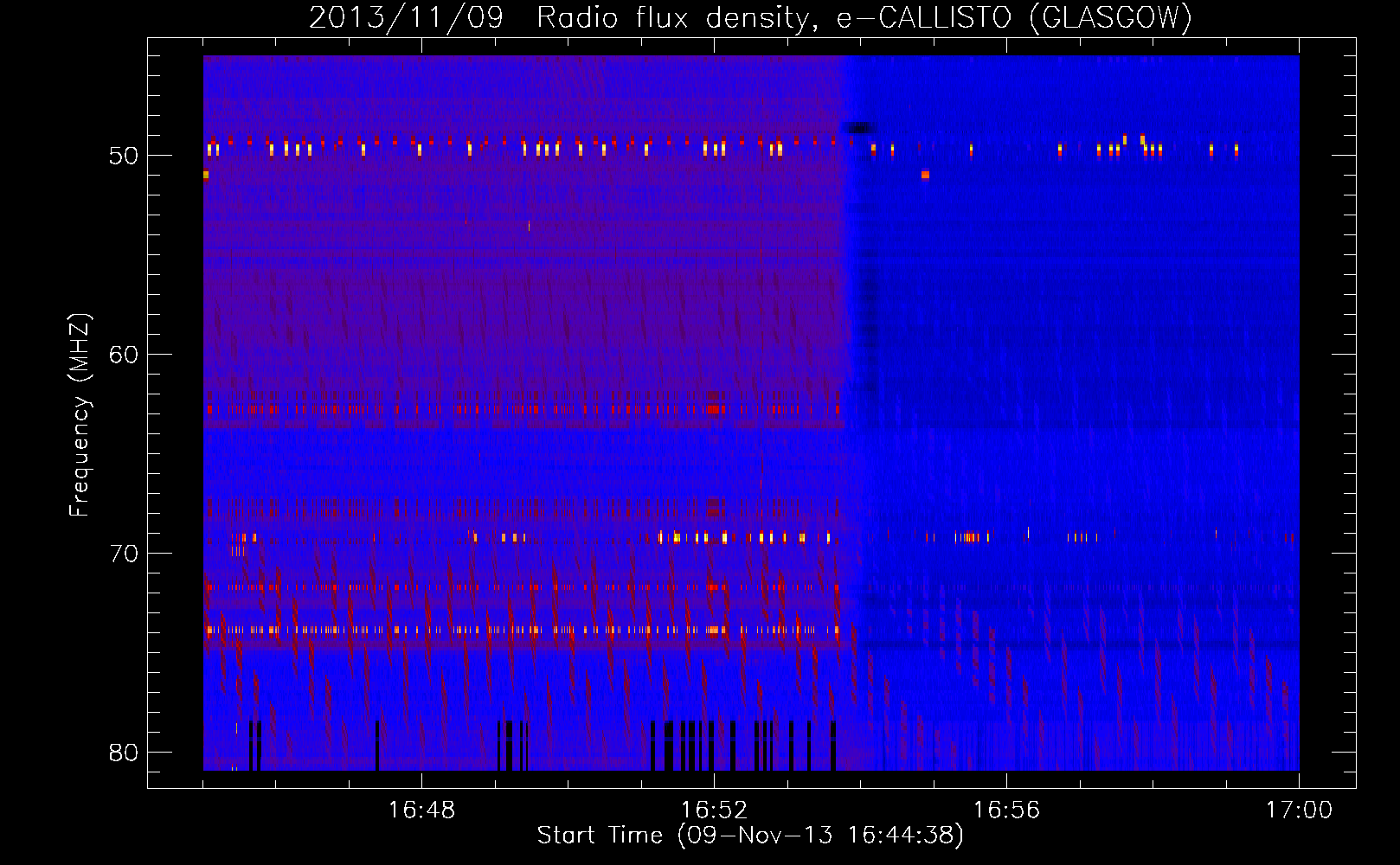Click the plot title '2013/11/09 Radio flux density'
This screenshot has height=865, width=1400.
pyautogui.click(x=750, y=18)
